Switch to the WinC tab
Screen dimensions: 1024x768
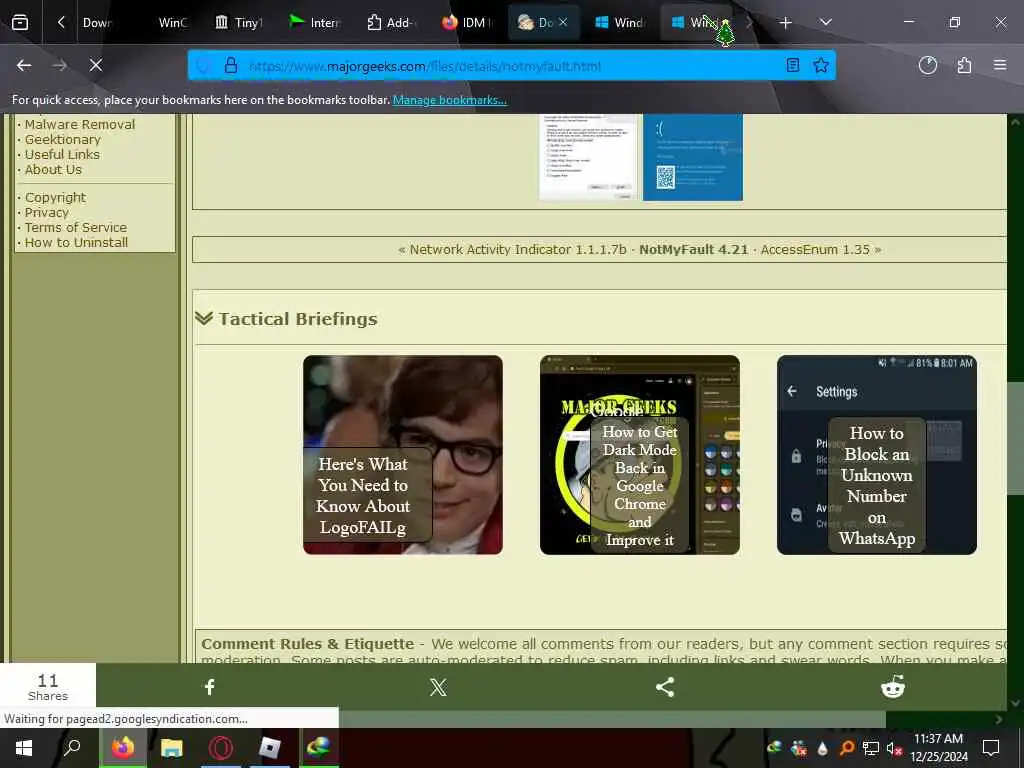[x=172, y=23]
